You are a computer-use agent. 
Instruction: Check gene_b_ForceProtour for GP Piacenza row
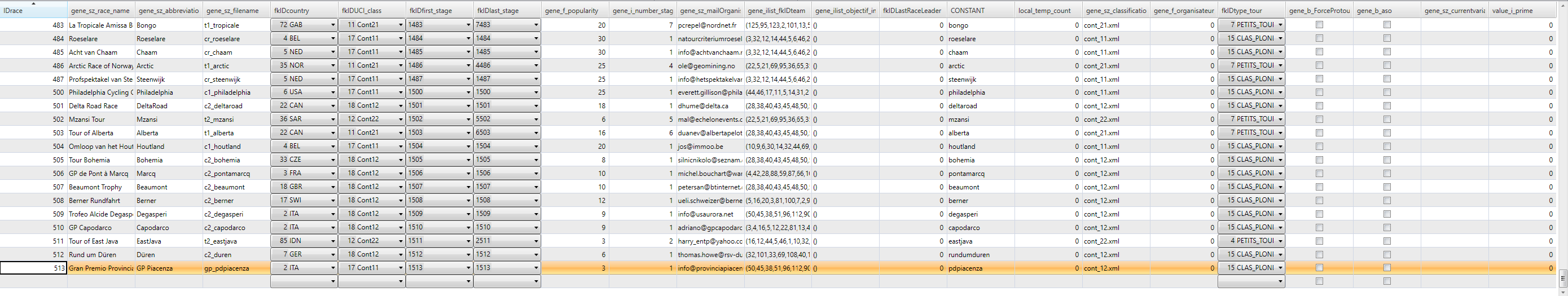pyautogui.click(x=1319, y=267)
